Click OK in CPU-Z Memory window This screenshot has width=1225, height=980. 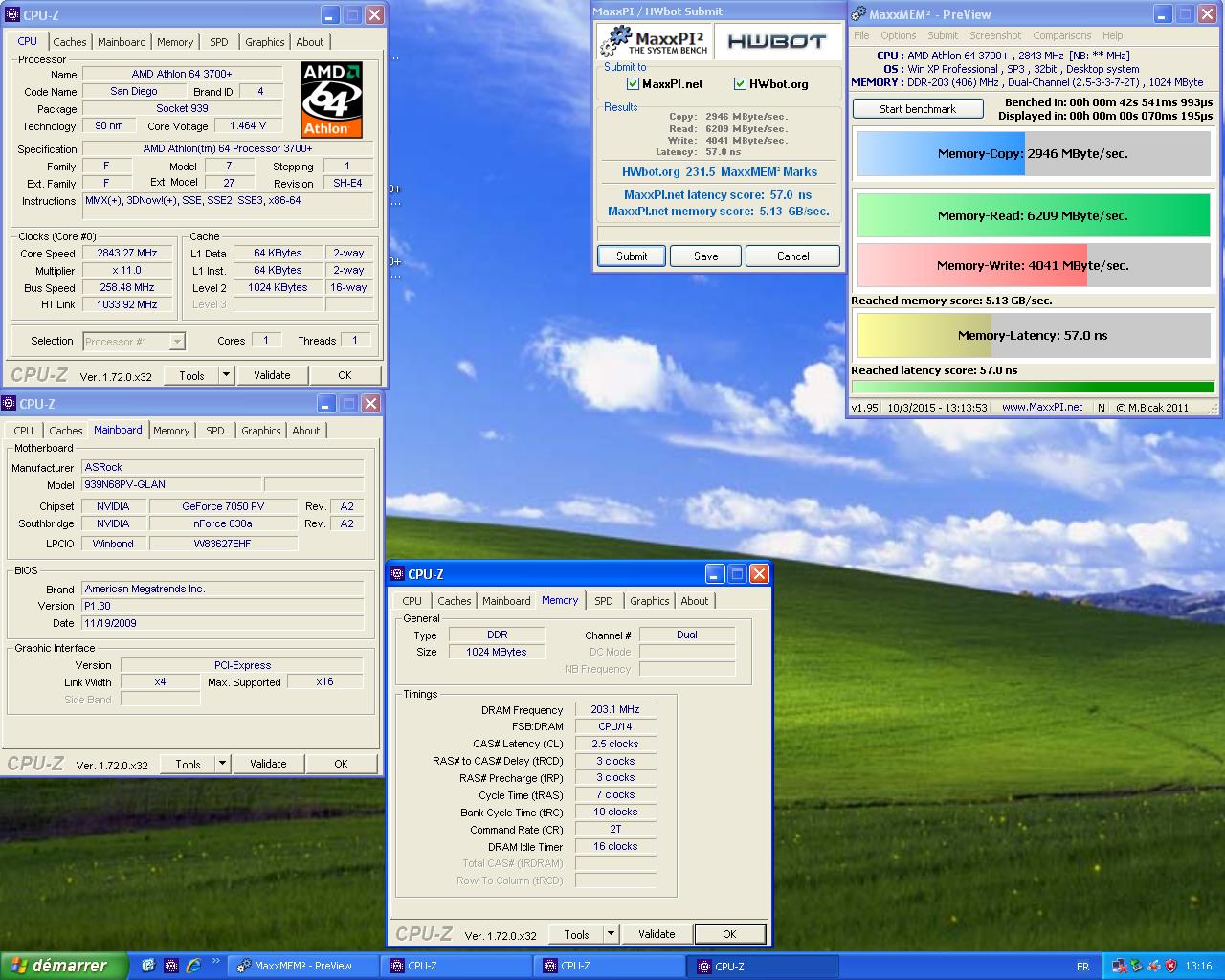729,934
